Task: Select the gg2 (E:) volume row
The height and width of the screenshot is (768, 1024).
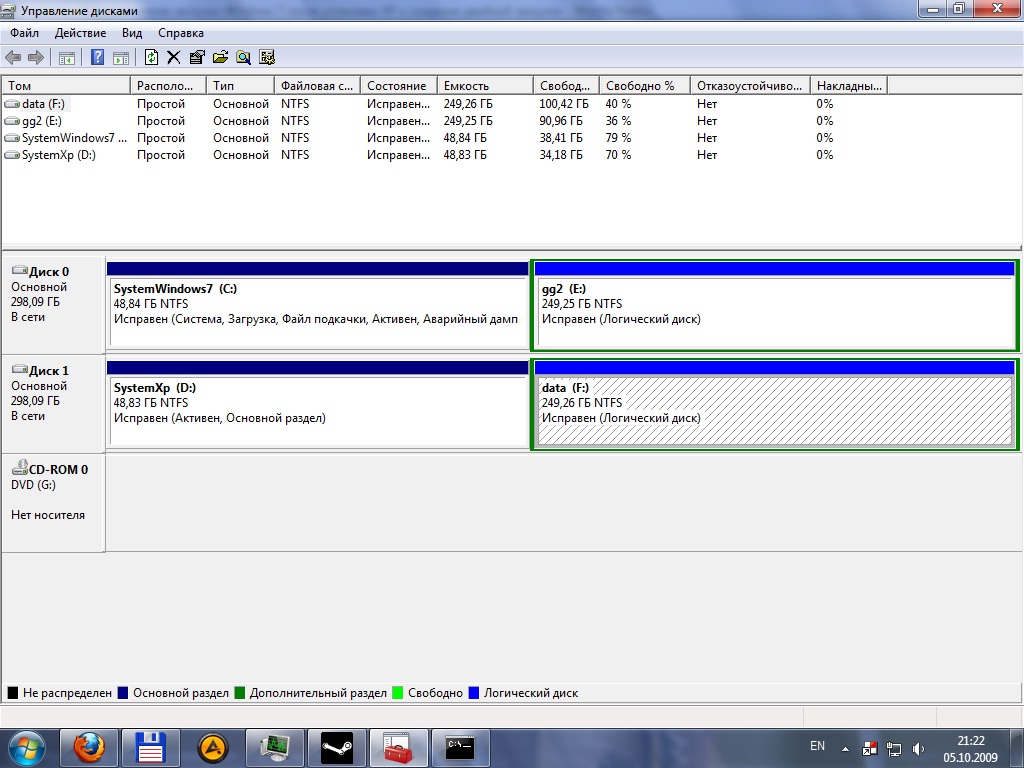Action: click(444, 121)
